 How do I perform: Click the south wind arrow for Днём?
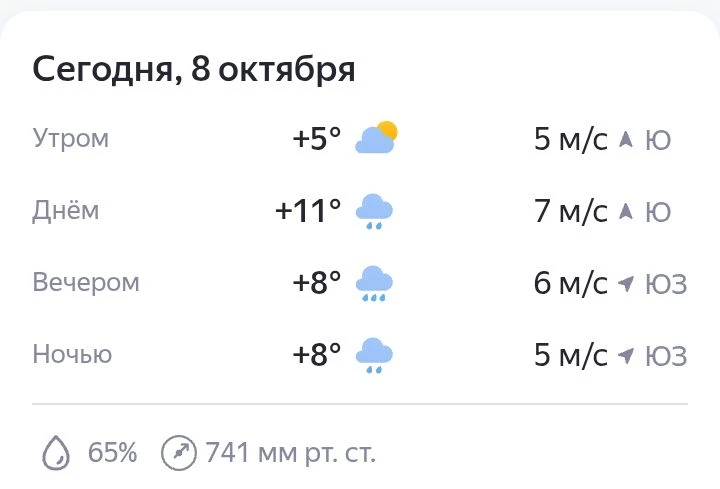pos(626,211)
